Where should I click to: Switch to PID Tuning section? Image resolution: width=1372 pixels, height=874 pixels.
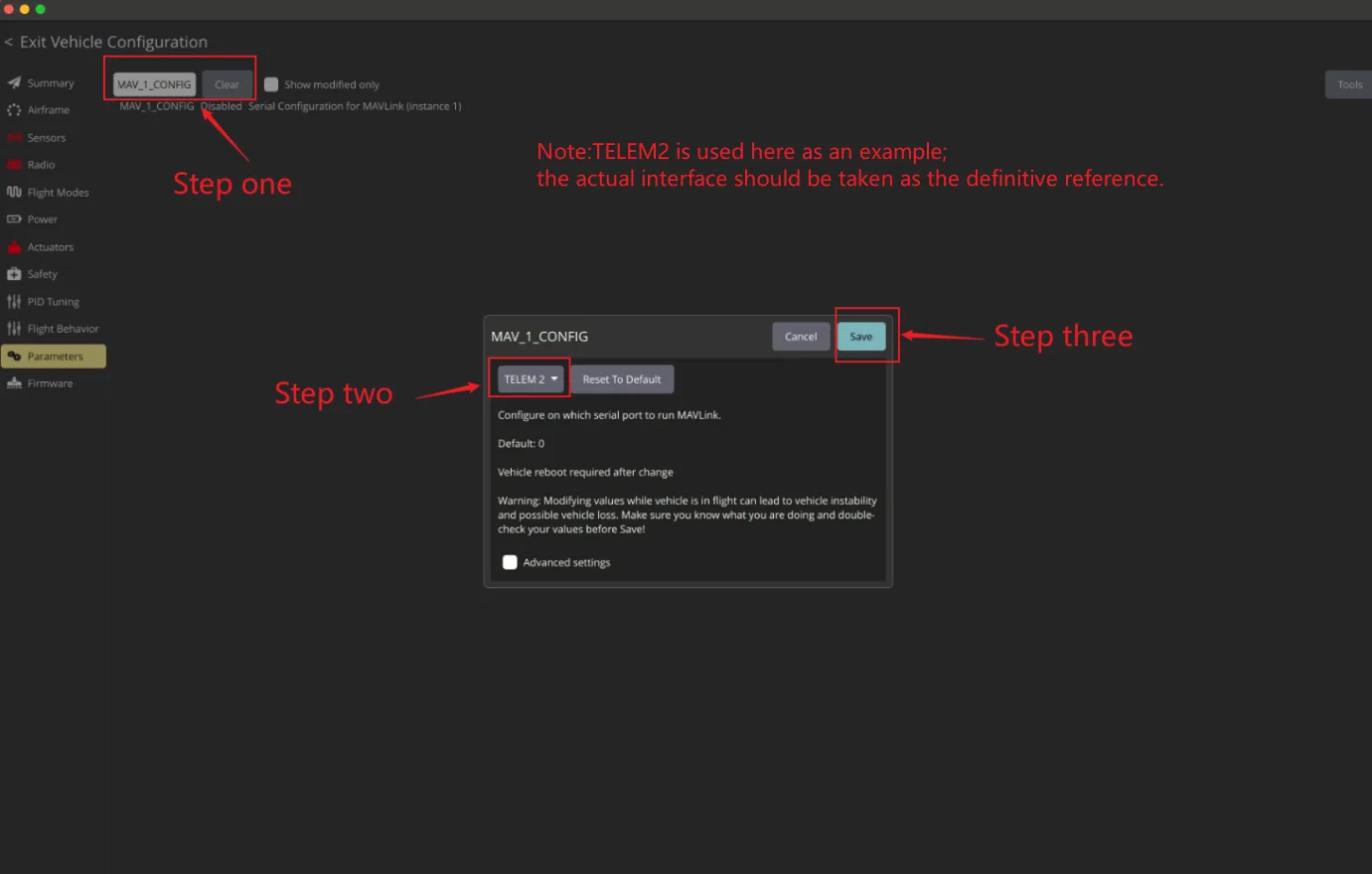pyautogui.click(x=54, y=301)
